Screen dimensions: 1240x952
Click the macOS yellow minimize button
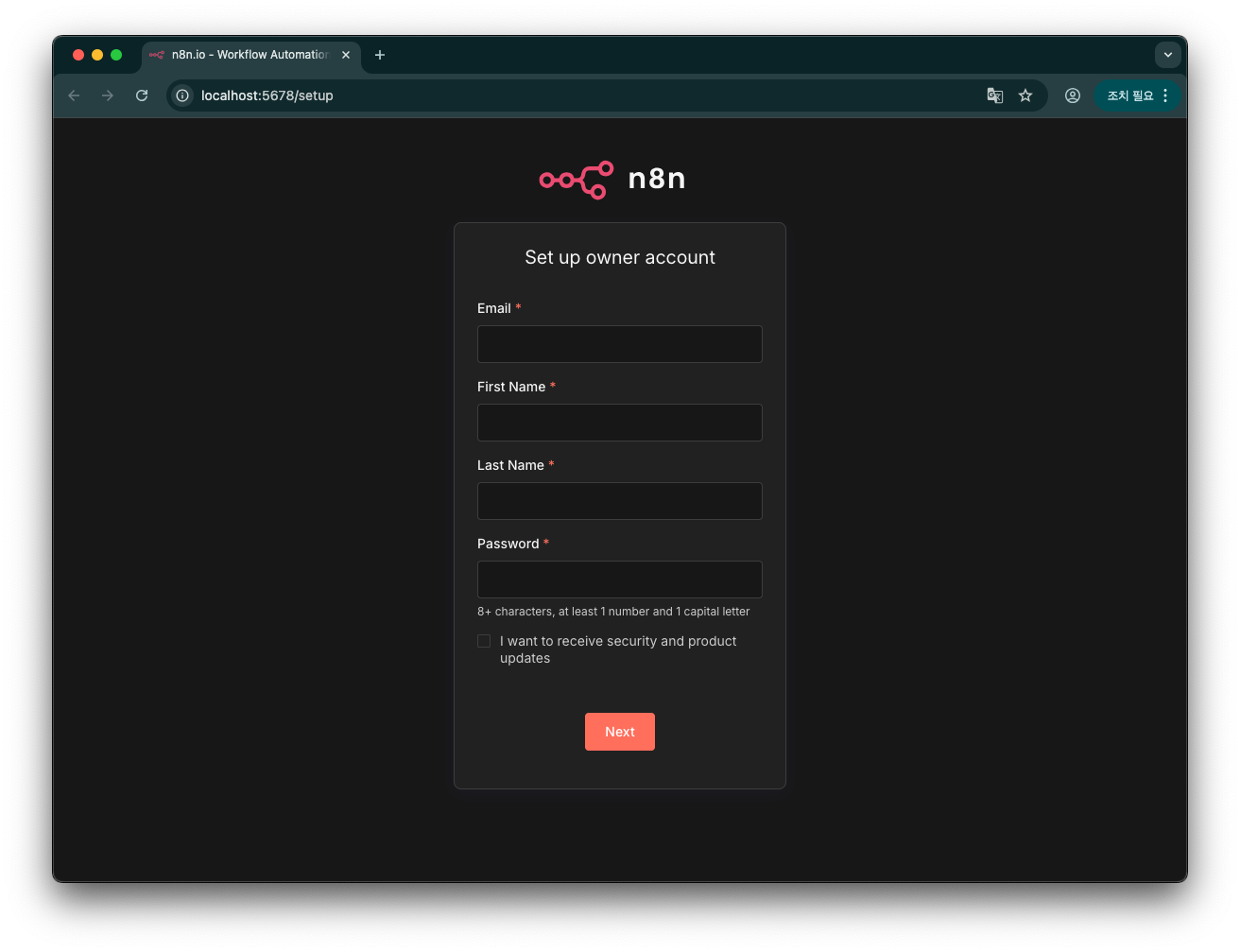(97, 55)
